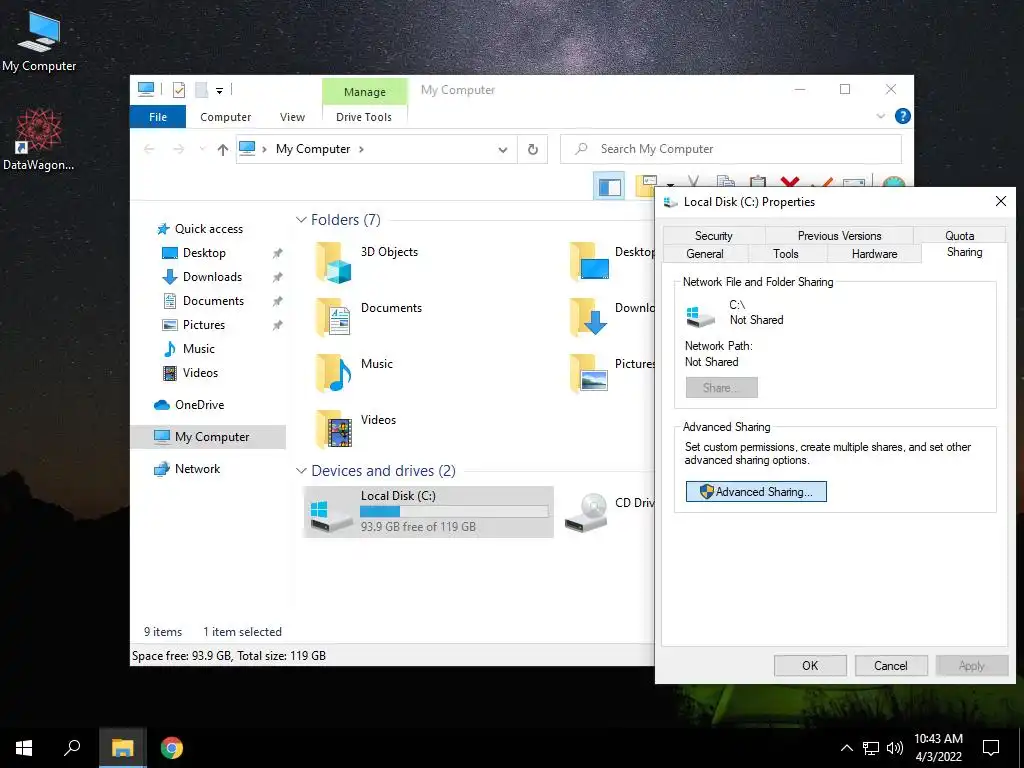Switch to Security tab in Properties

point(713,235)
